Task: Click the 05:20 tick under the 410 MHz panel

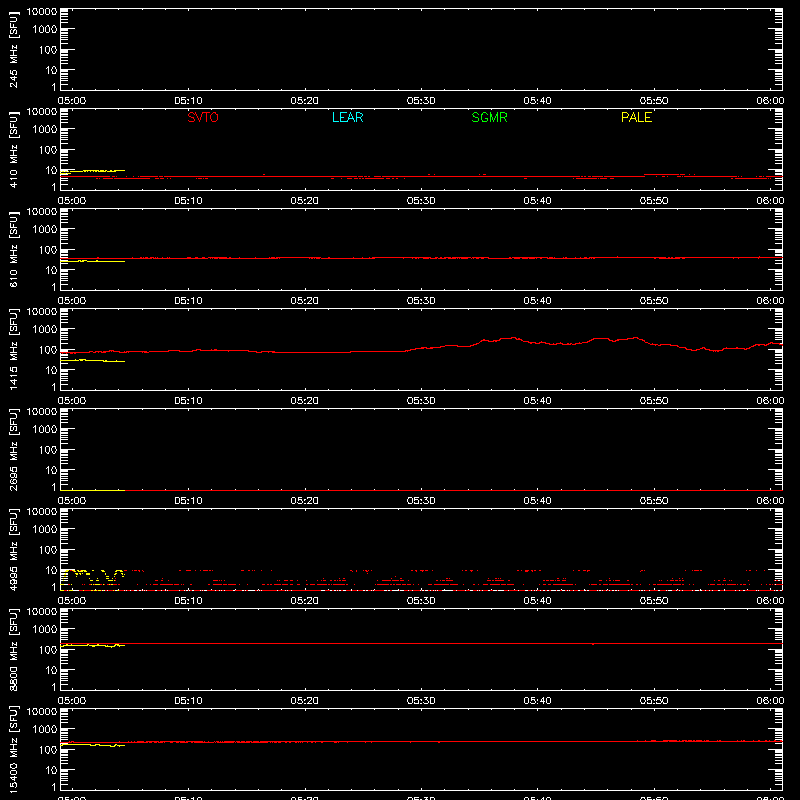Action: tap(305, 201)
